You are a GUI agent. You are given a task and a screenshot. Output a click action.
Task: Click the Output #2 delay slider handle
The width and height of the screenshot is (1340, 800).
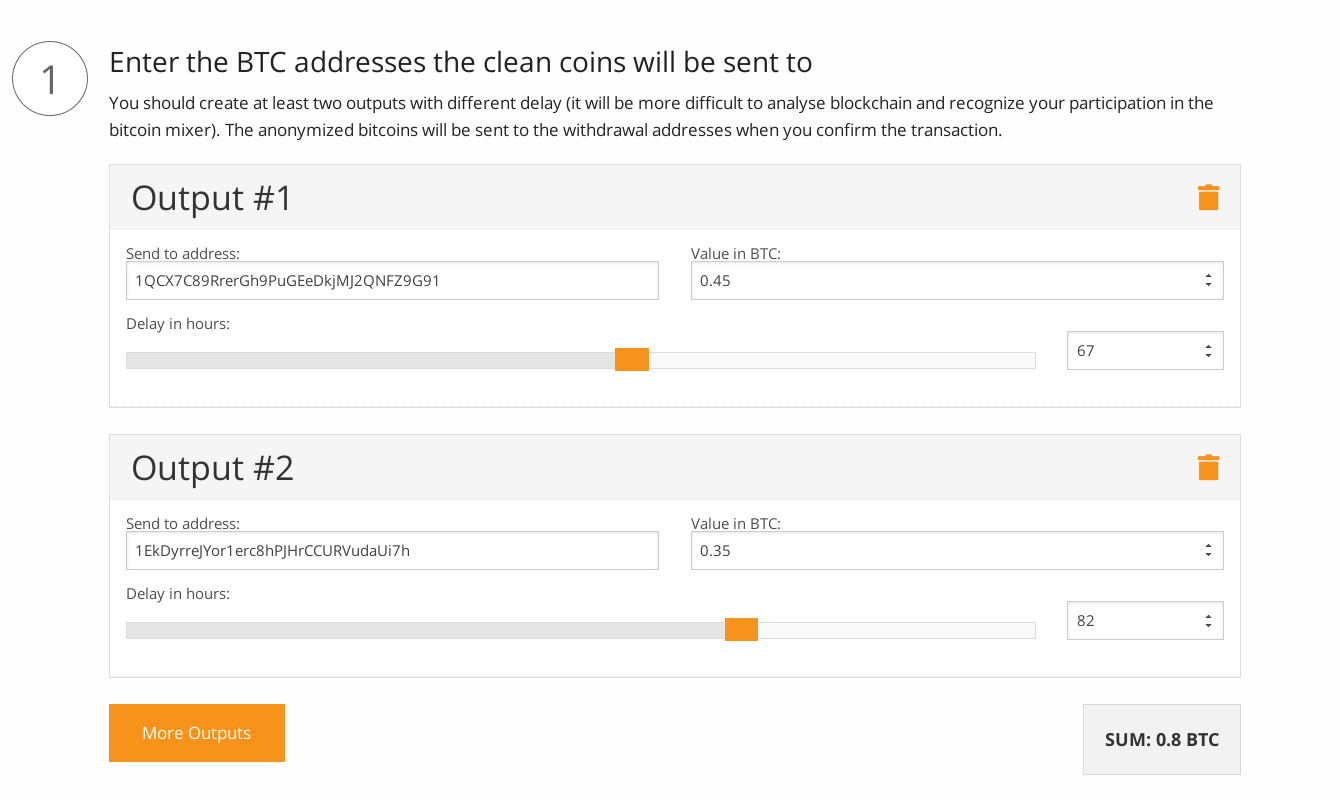click(741, 629)
